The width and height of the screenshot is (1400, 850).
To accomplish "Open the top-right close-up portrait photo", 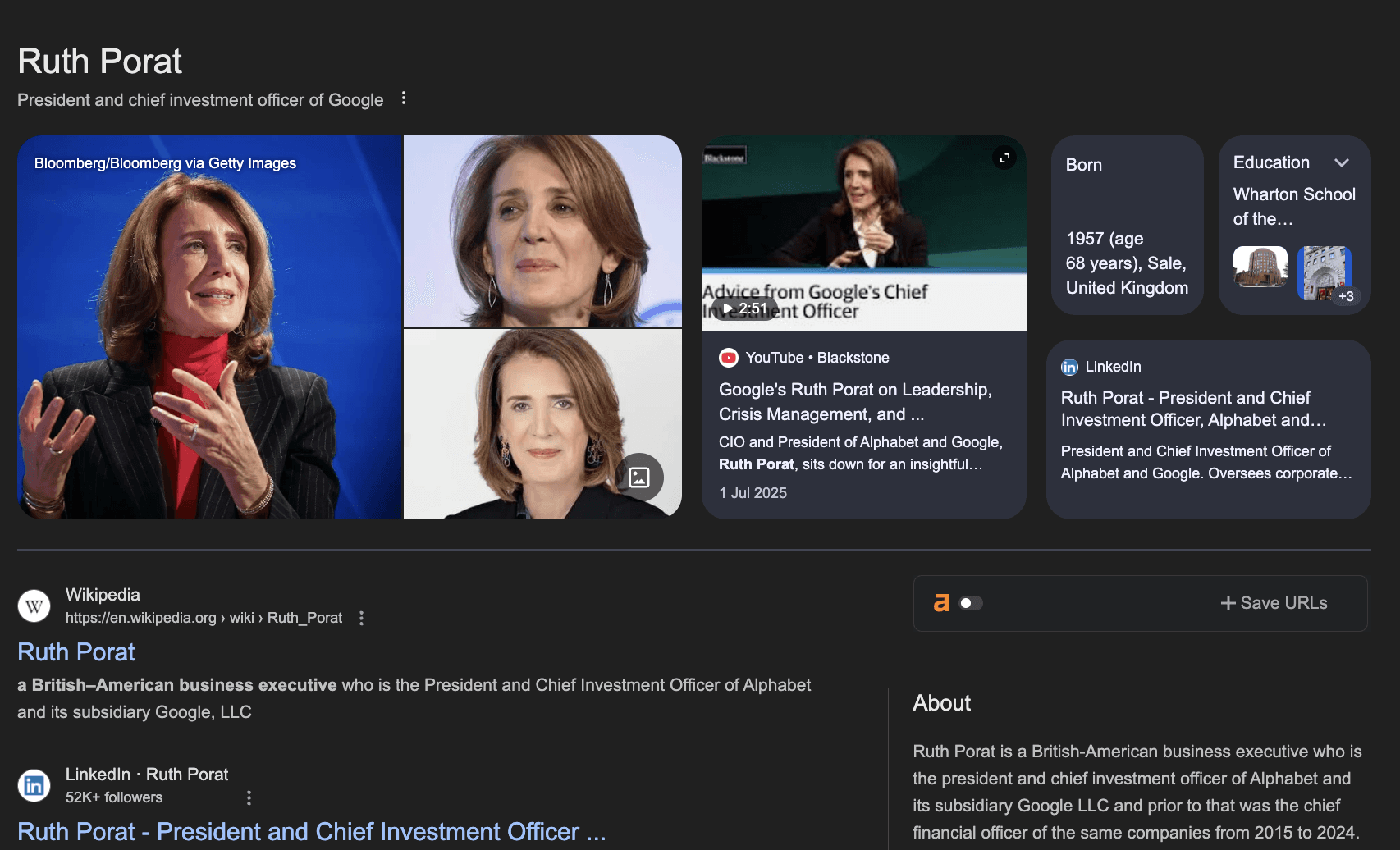I will click(542, 231).
